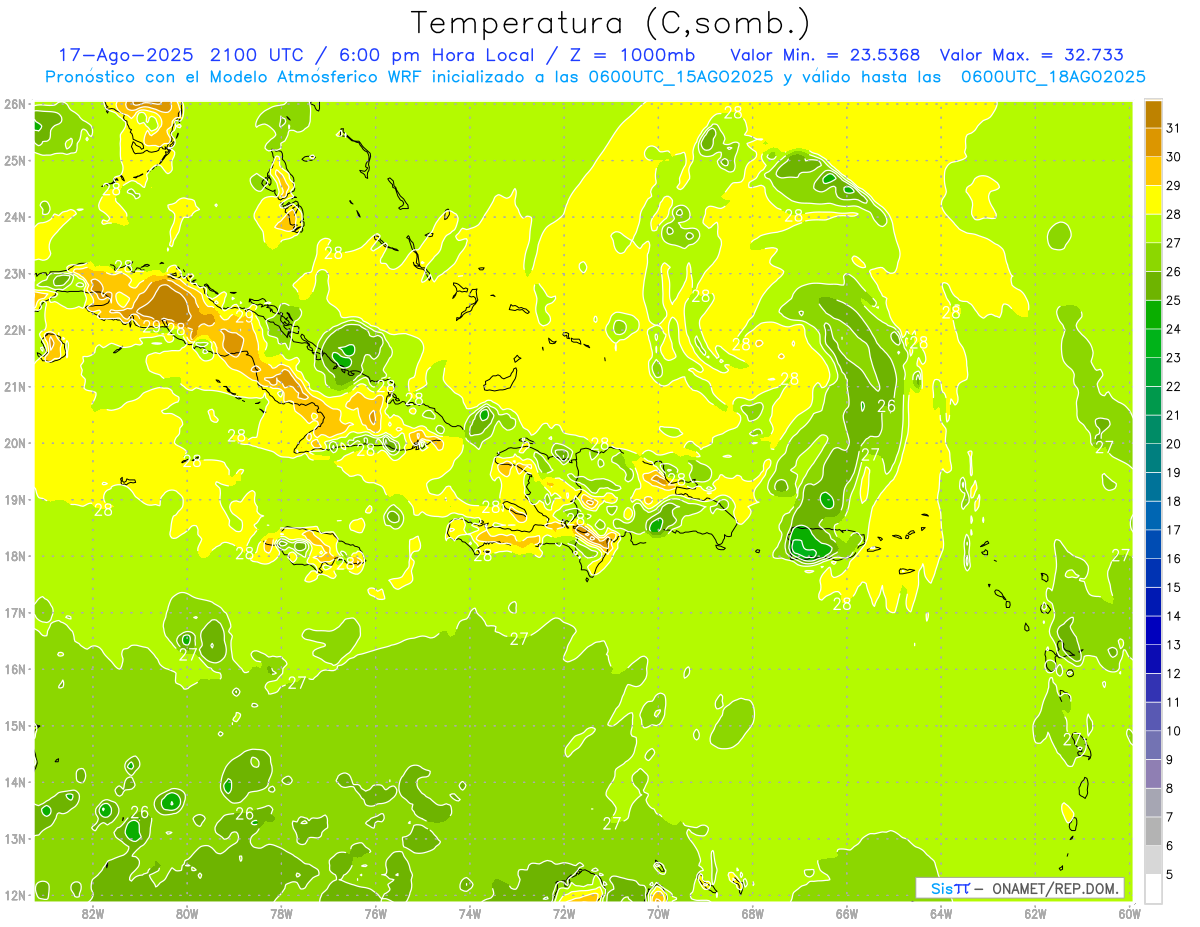Click the latitude axis label '19N'

click(15, 500)
